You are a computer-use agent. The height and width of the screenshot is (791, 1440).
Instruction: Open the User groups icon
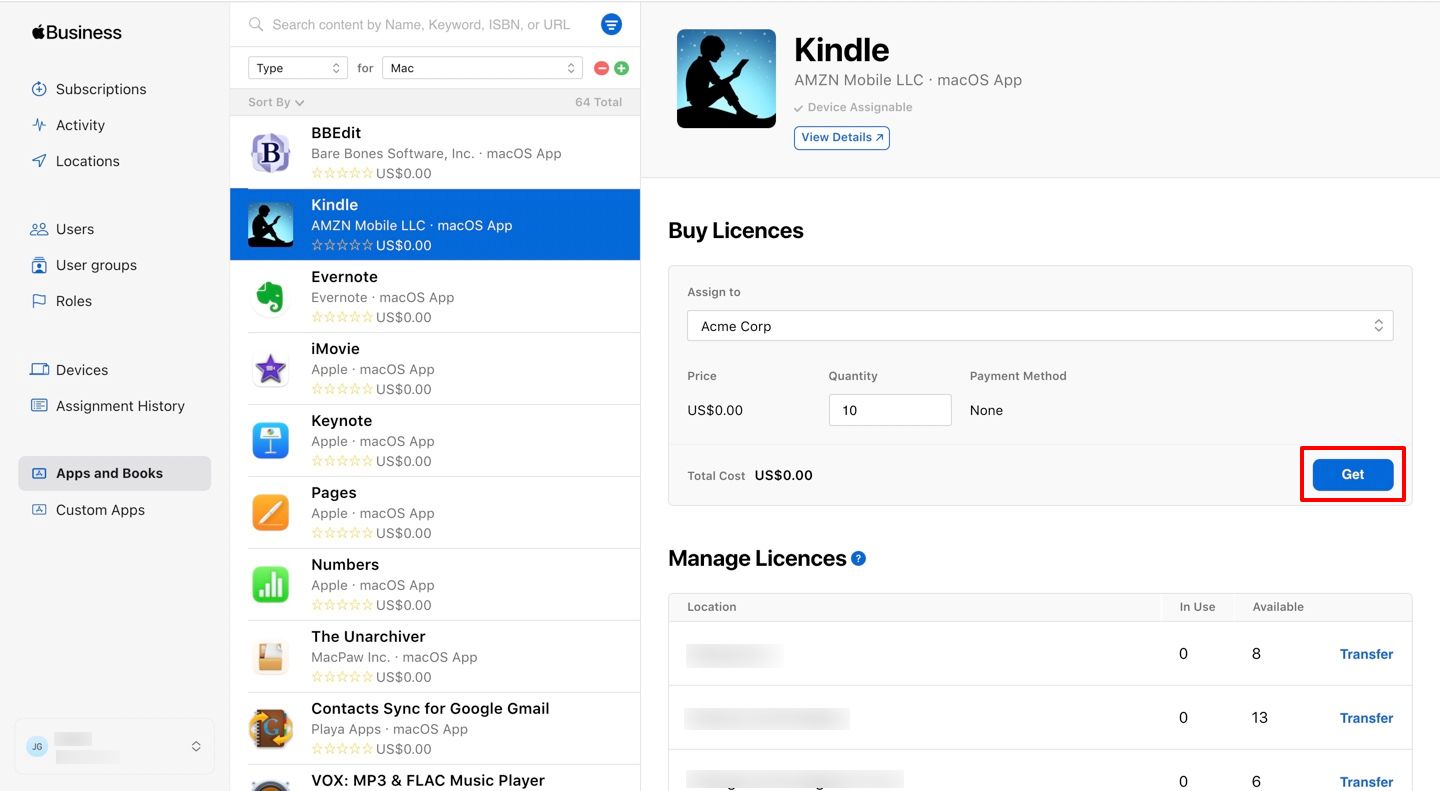(x=39, y=265)
